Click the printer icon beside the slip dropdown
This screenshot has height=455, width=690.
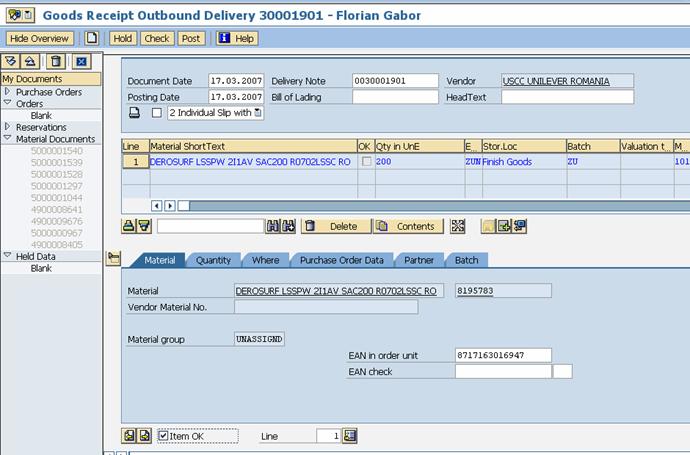pyautogui.click(x=134, y=113)
